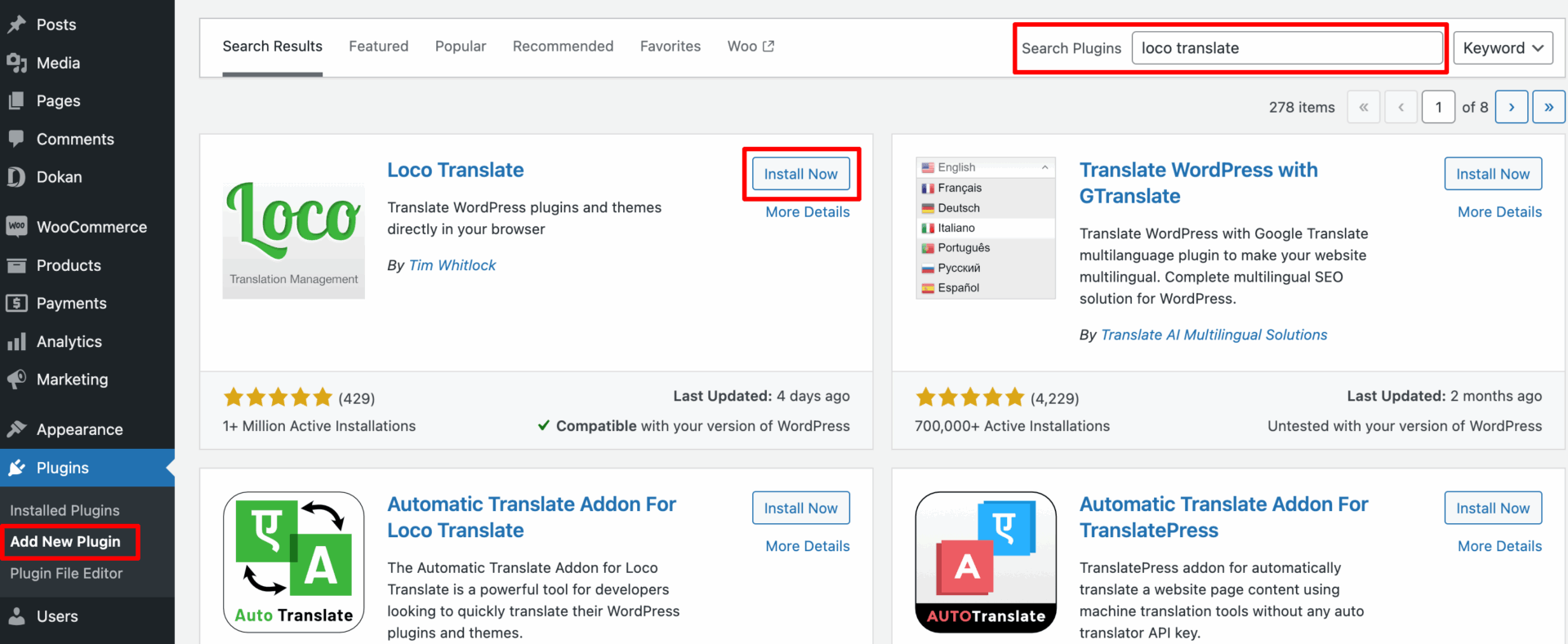View More Details for Loco Translate addon

pos(808,546)
